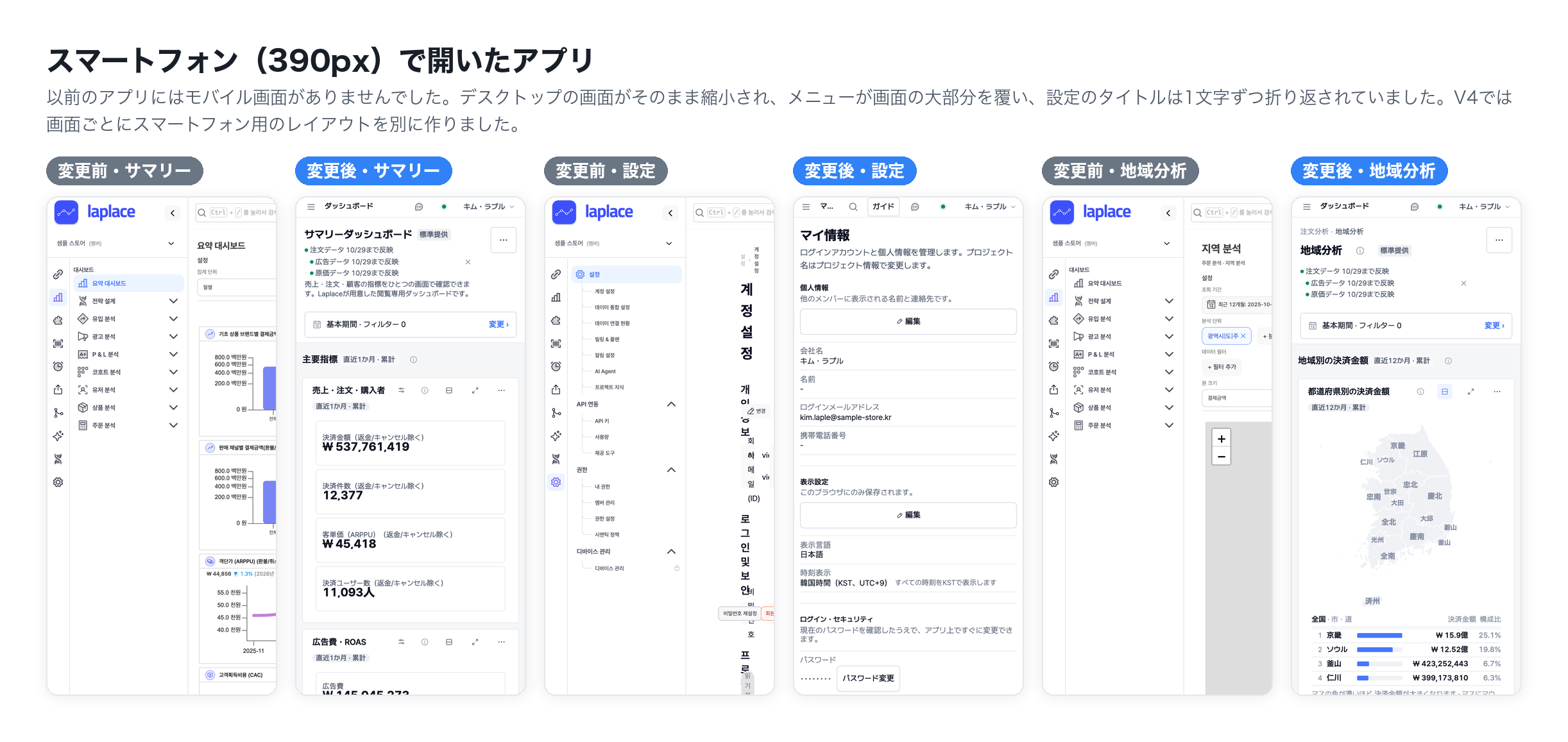This screenshot has height=742, width=1568.
Task: Click the 京畿 bar in ranking table
Action: point(1379,636)
